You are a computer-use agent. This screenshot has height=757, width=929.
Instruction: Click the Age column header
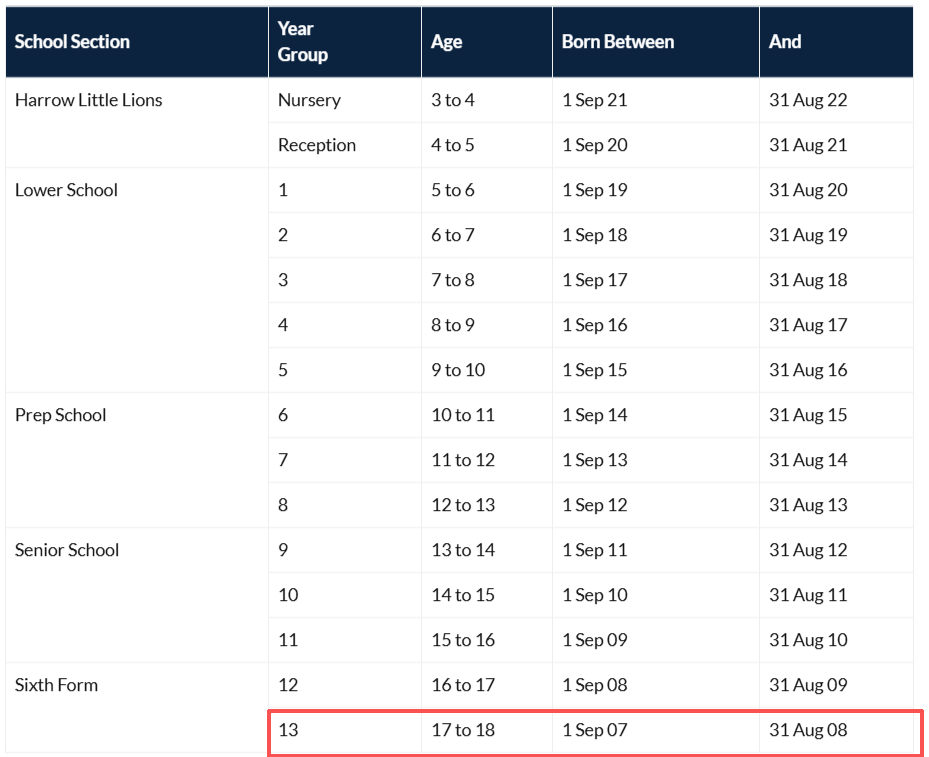[447, 42]
